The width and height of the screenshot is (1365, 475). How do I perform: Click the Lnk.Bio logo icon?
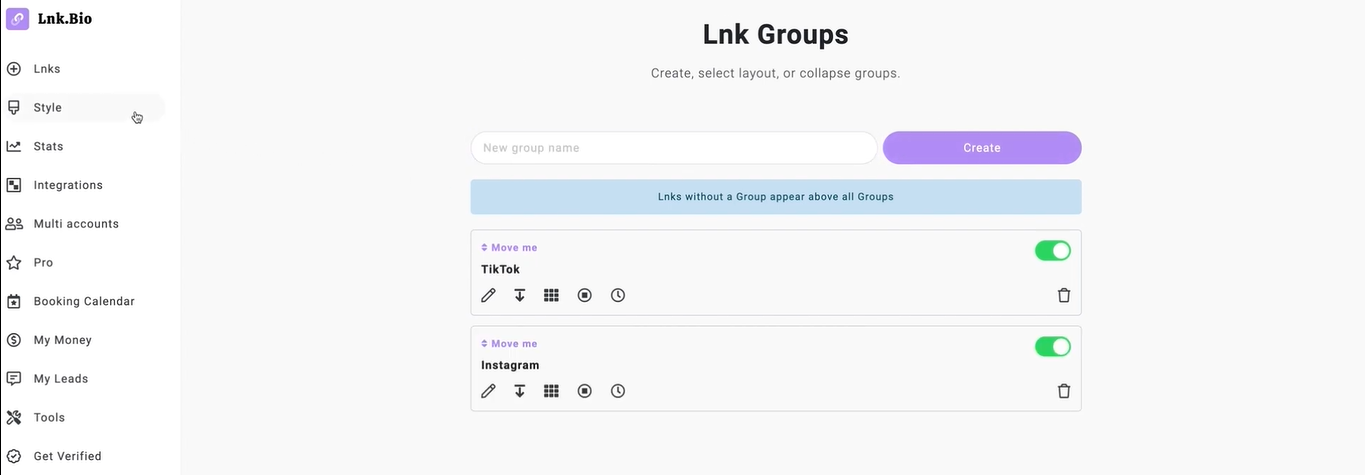17,18
